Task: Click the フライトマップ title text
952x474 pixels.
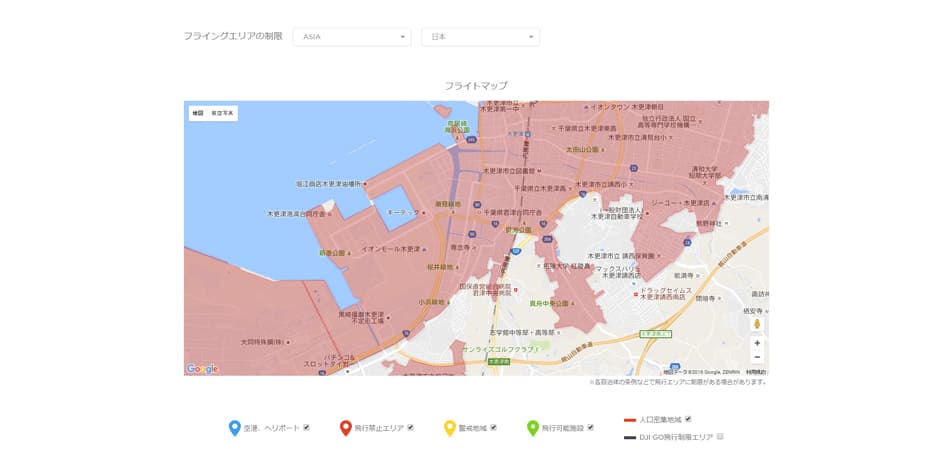Action: click(x=476, y=86)
